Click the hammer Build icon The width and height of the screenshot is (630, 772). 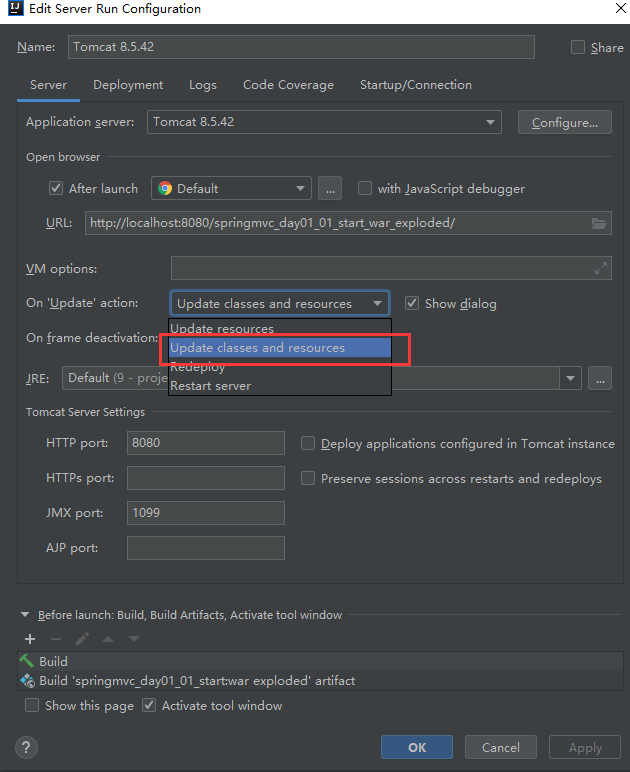27,661
